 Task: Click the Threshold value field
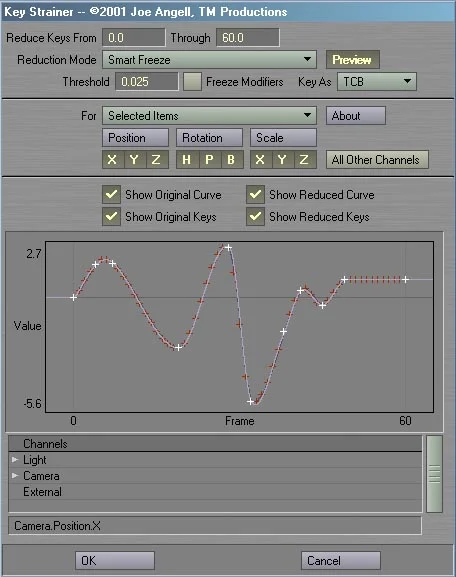click(147, 82)
